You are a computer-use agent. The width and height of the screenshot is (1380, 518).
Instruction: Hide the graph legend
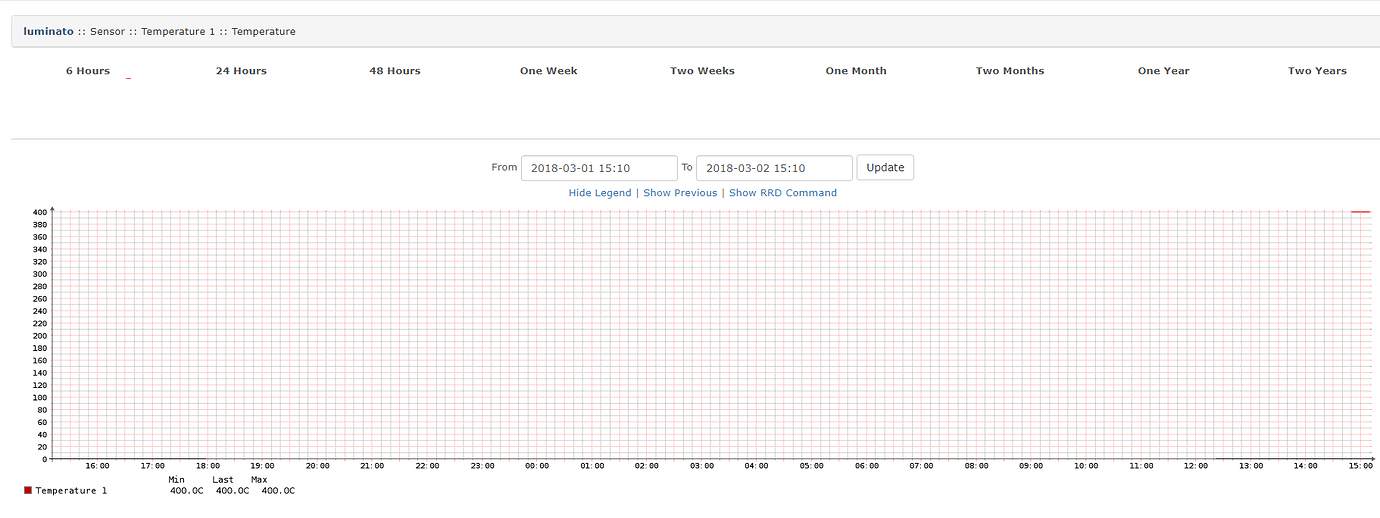600,193
